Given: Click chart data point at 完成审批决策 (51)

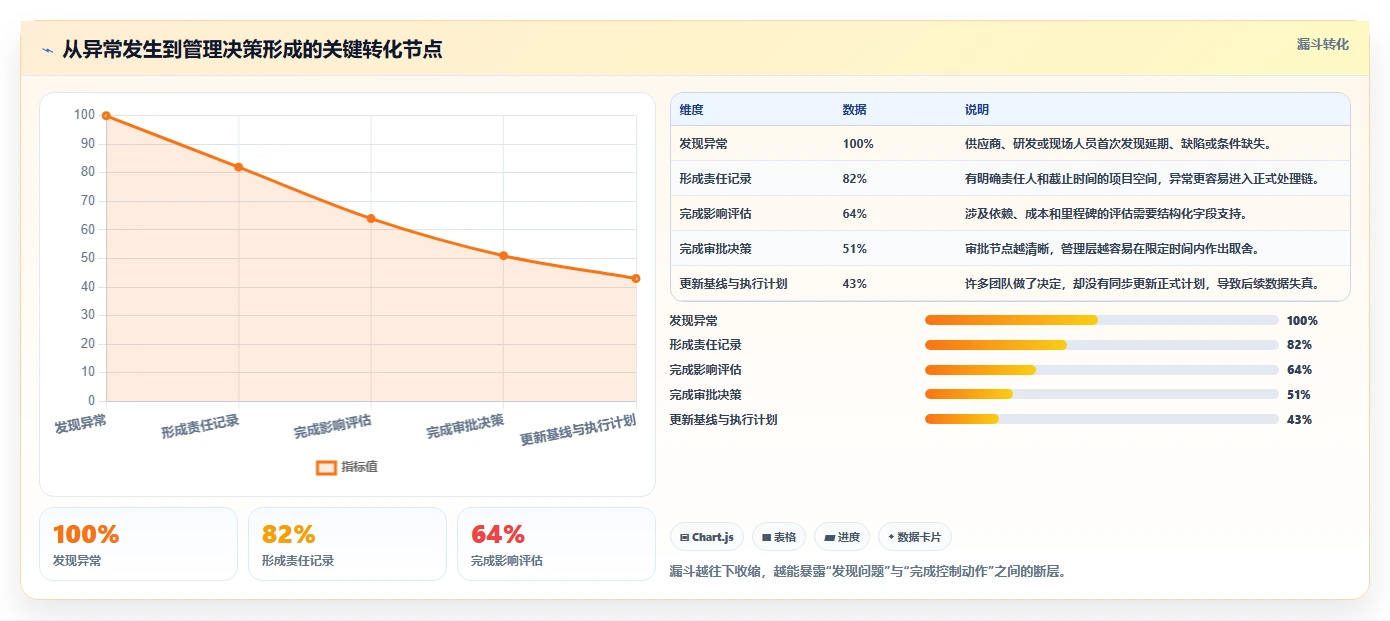Looking at the screenshot, I should point(503,255).
